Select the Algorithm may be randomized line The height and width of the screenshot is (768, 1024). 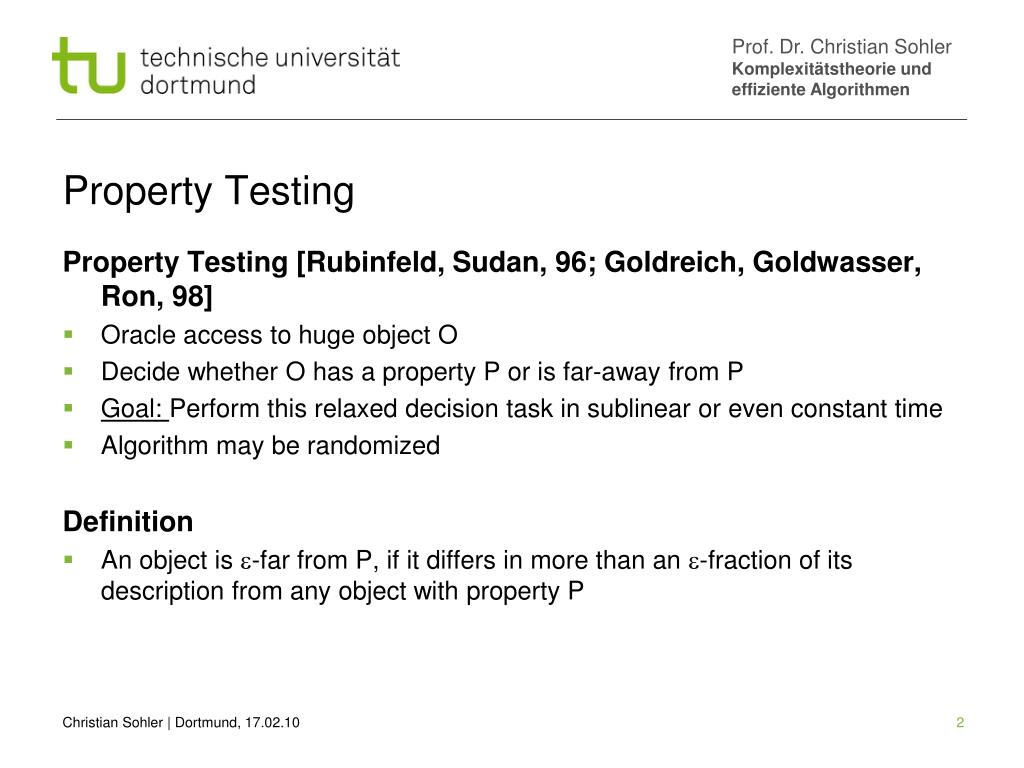(270, 446)
